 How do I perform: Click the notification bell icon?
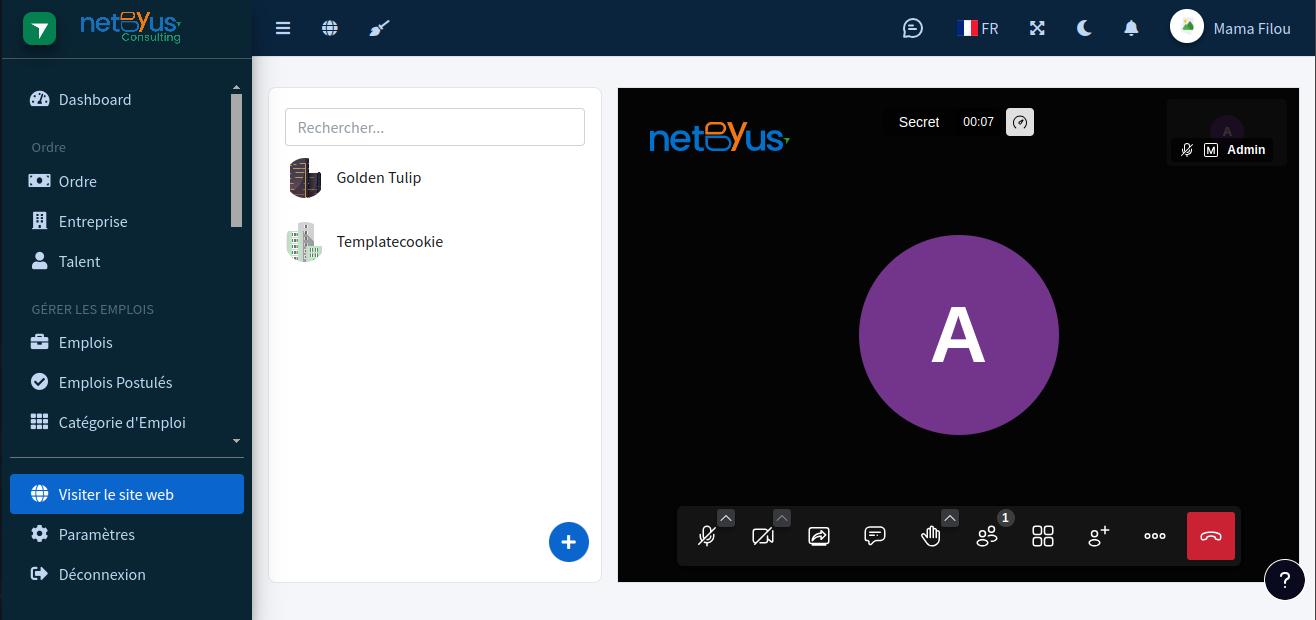[1131, 28]
